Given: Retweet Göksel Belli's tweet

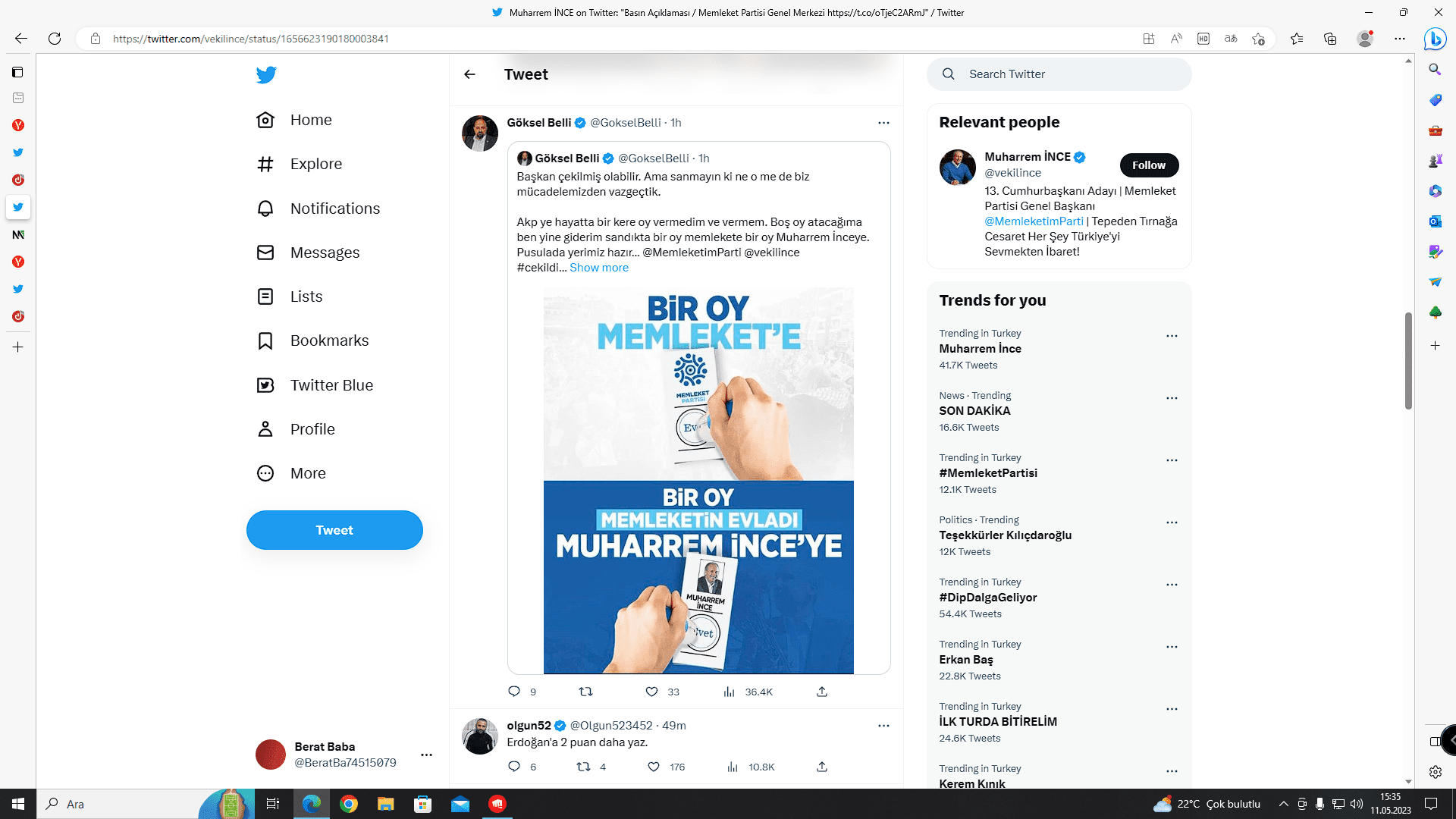Looking at the screenshot, I should click(x=585, y=692).
